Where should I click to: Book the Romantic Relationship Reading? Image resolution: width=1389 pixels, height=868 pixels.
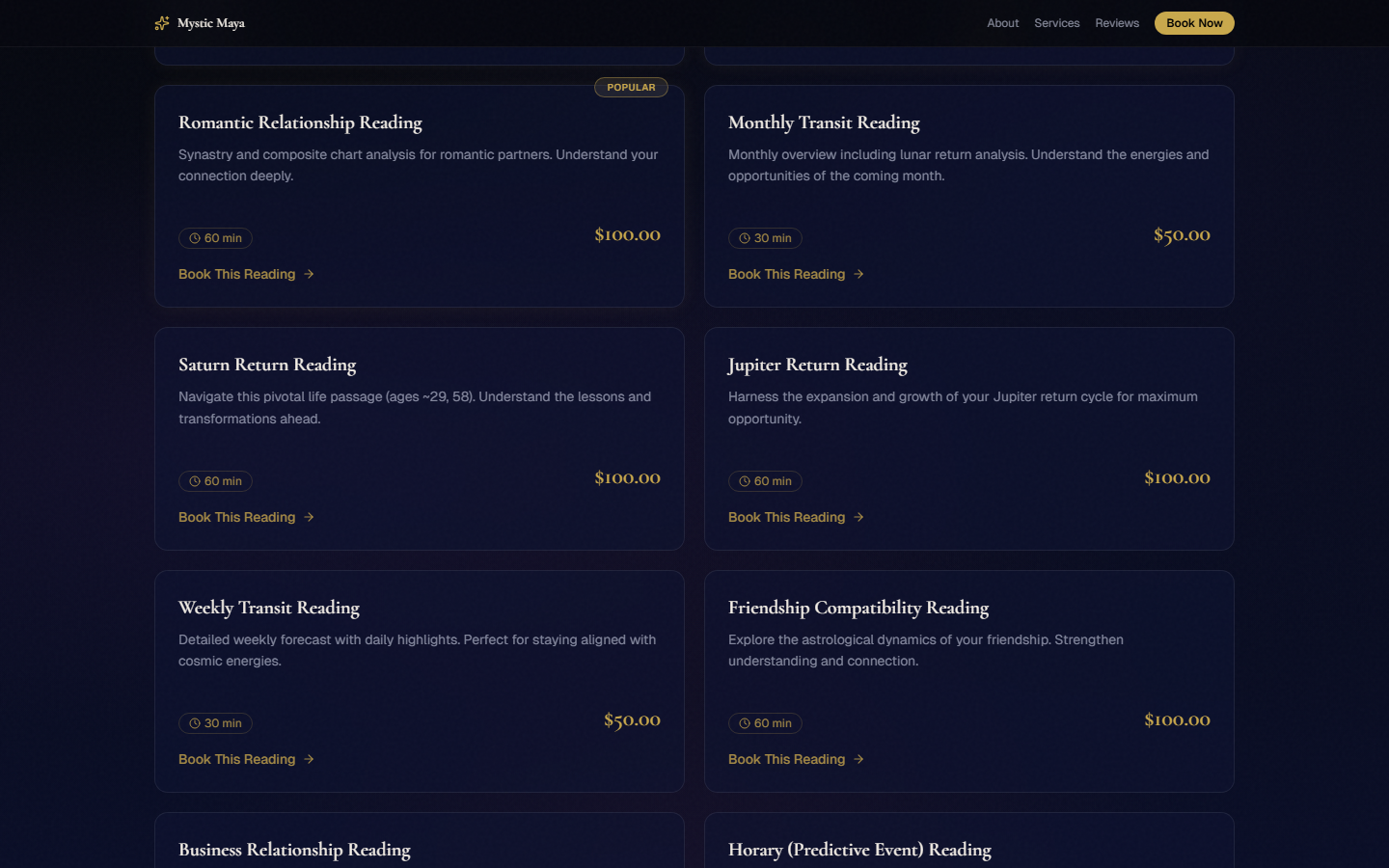[x=237, y=275]
